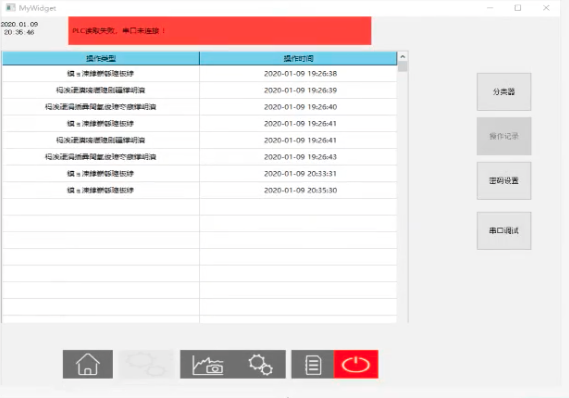Screen dimensions: 569x398
Task: Select the time cell 2020-01-09 19:26:39
Action: pyautogui.click(x=298, y=90)
